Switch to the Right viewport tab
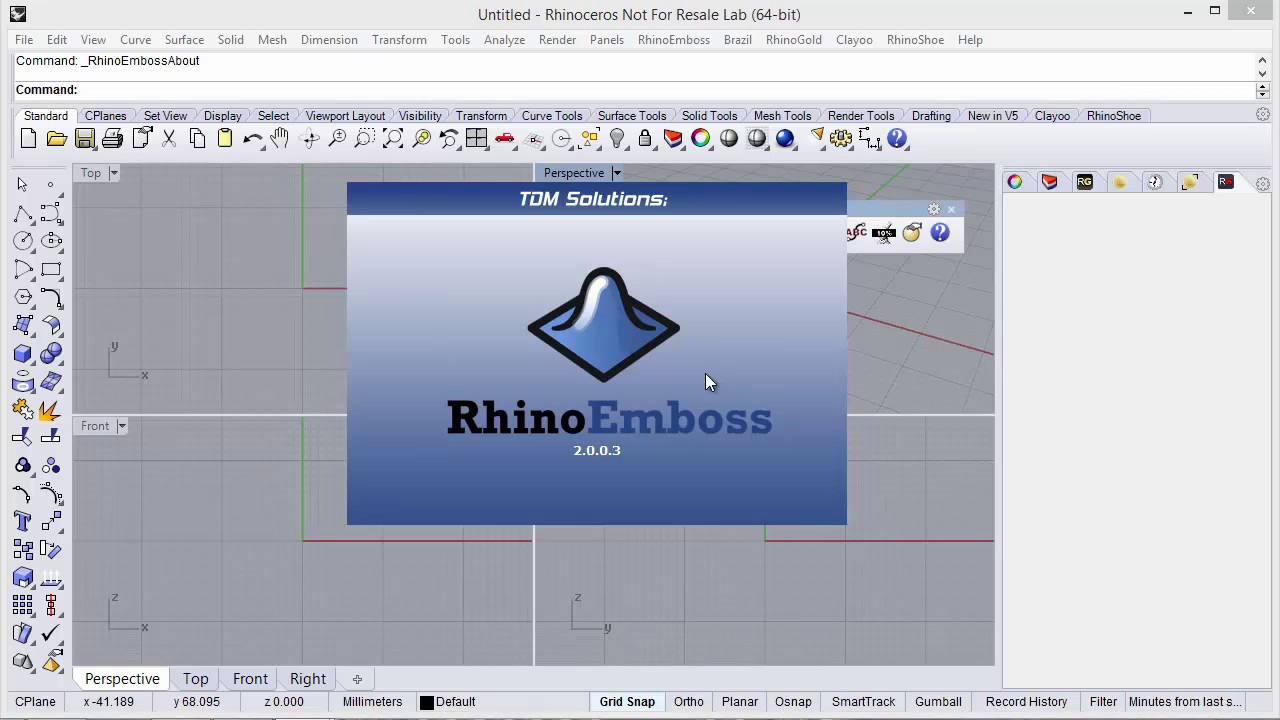Viewport: 1280px width, 720px height. tap(308, 679)
